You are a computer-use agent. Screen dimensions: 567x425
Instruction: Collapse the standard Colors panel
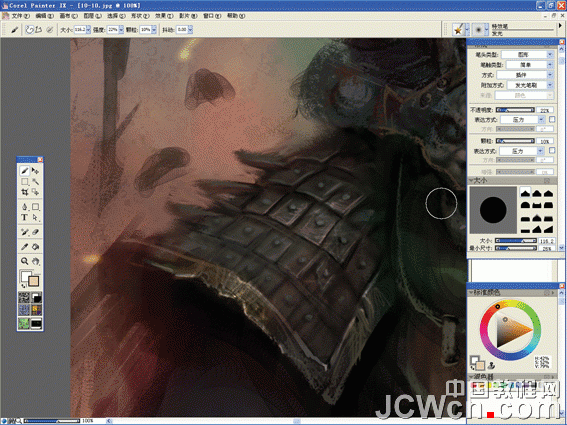(x=471, y=292)
